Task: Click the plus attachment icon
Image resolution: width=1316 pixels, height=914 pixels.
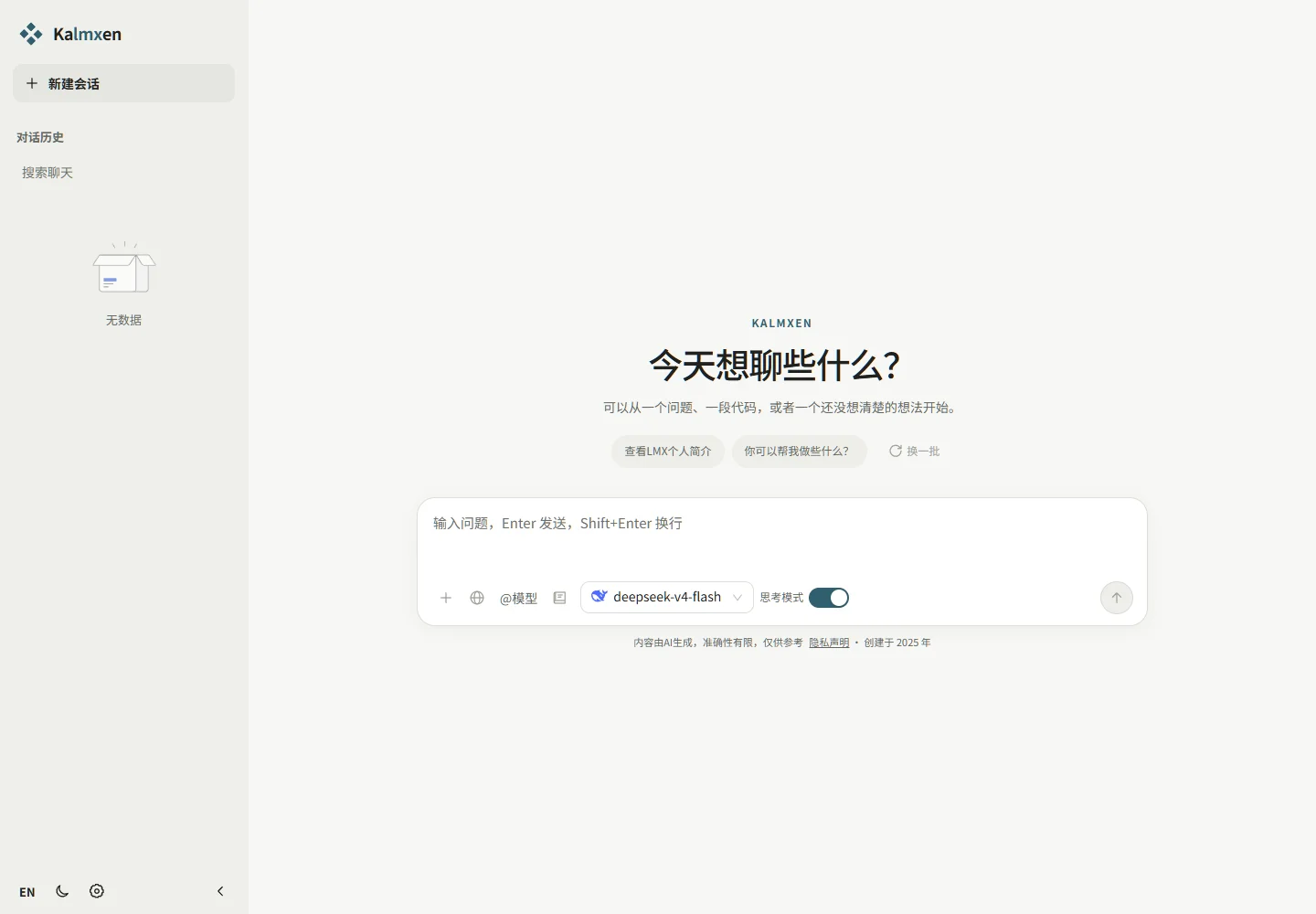Action: coord(446,598)
